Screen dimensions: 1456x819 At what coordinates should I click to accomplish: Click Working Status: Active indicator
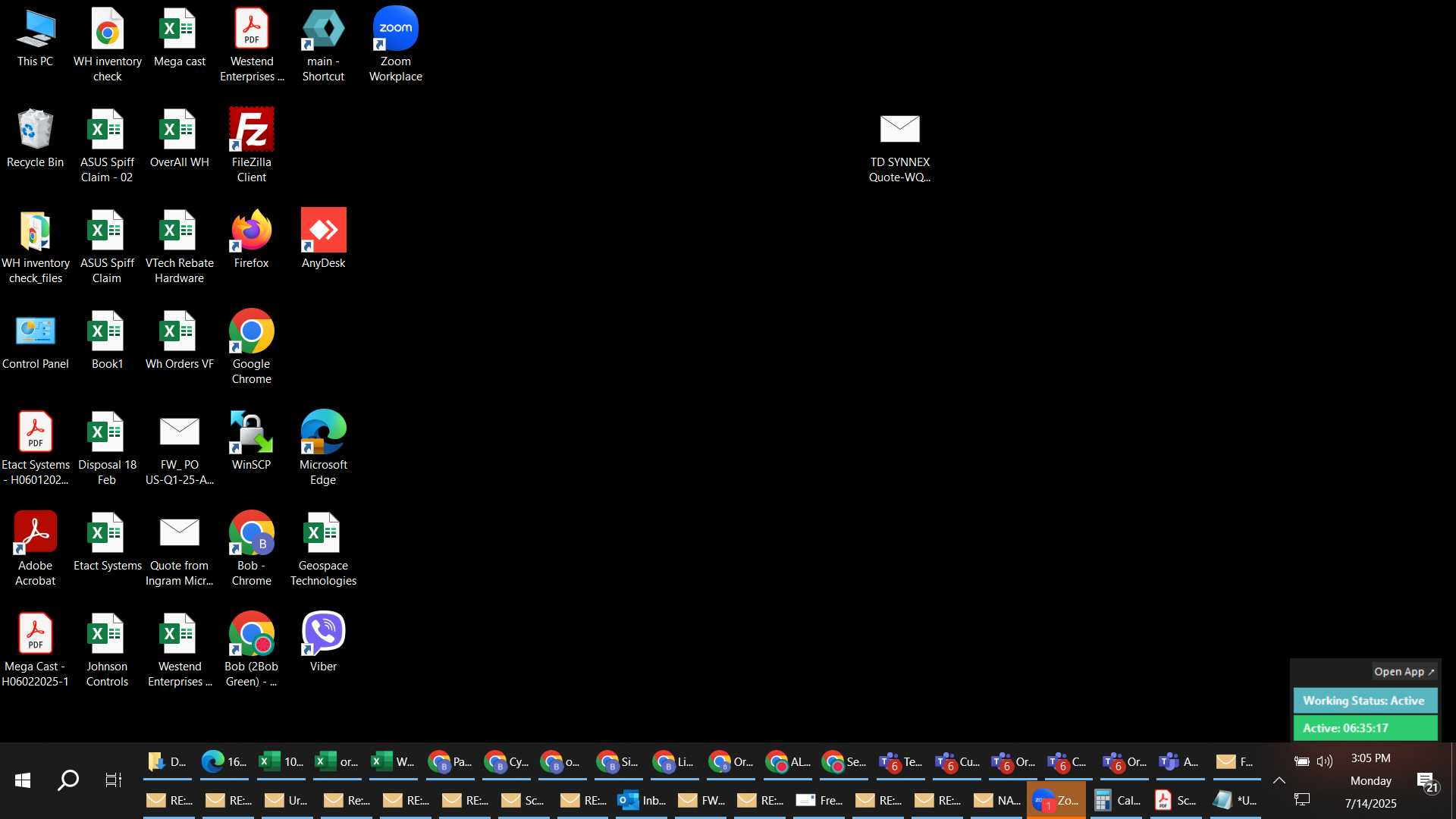coord(1365,701)
